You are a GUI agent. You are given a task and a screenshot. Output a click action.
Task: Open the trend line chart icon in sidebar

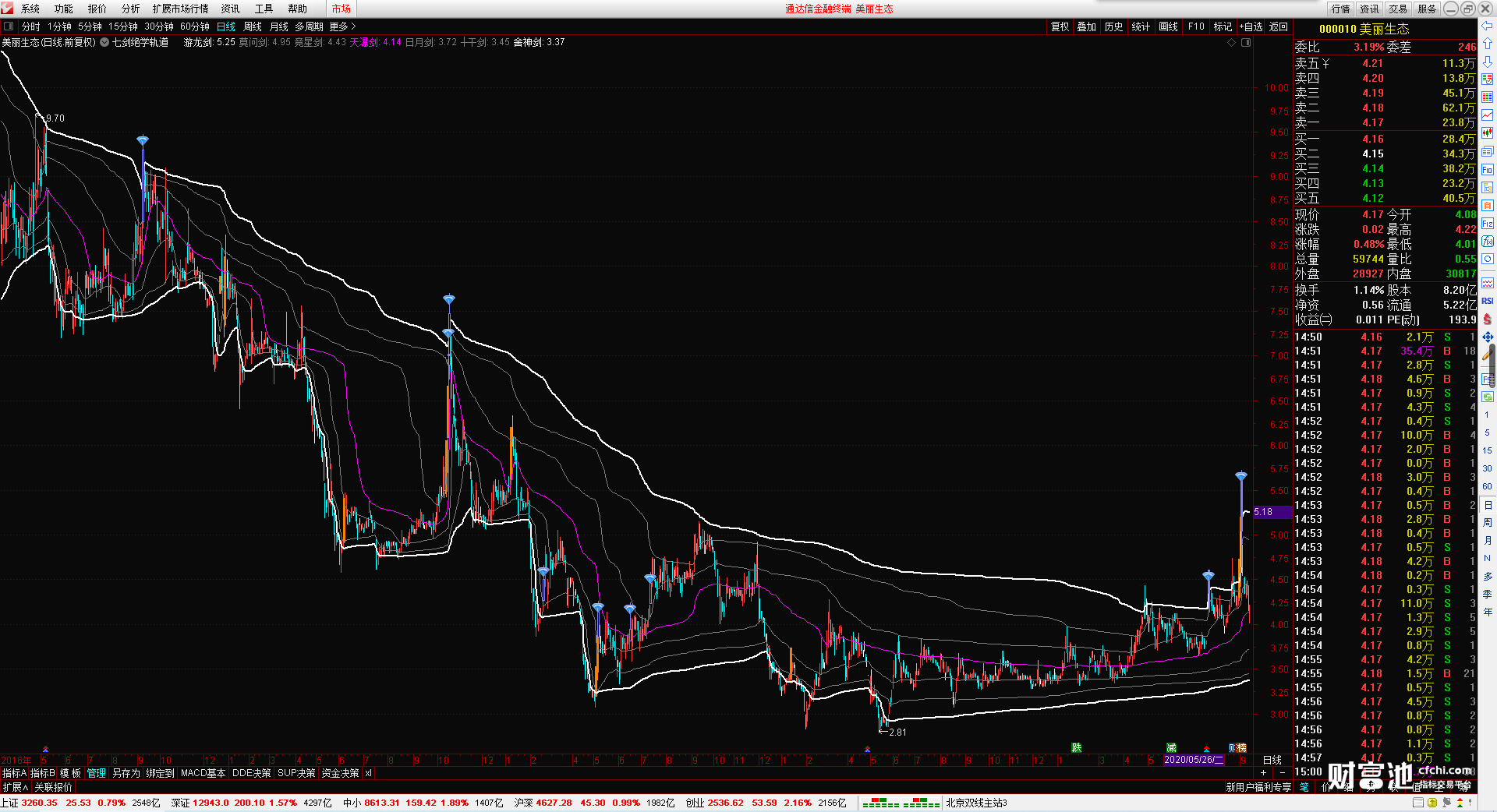point(1488,115)
